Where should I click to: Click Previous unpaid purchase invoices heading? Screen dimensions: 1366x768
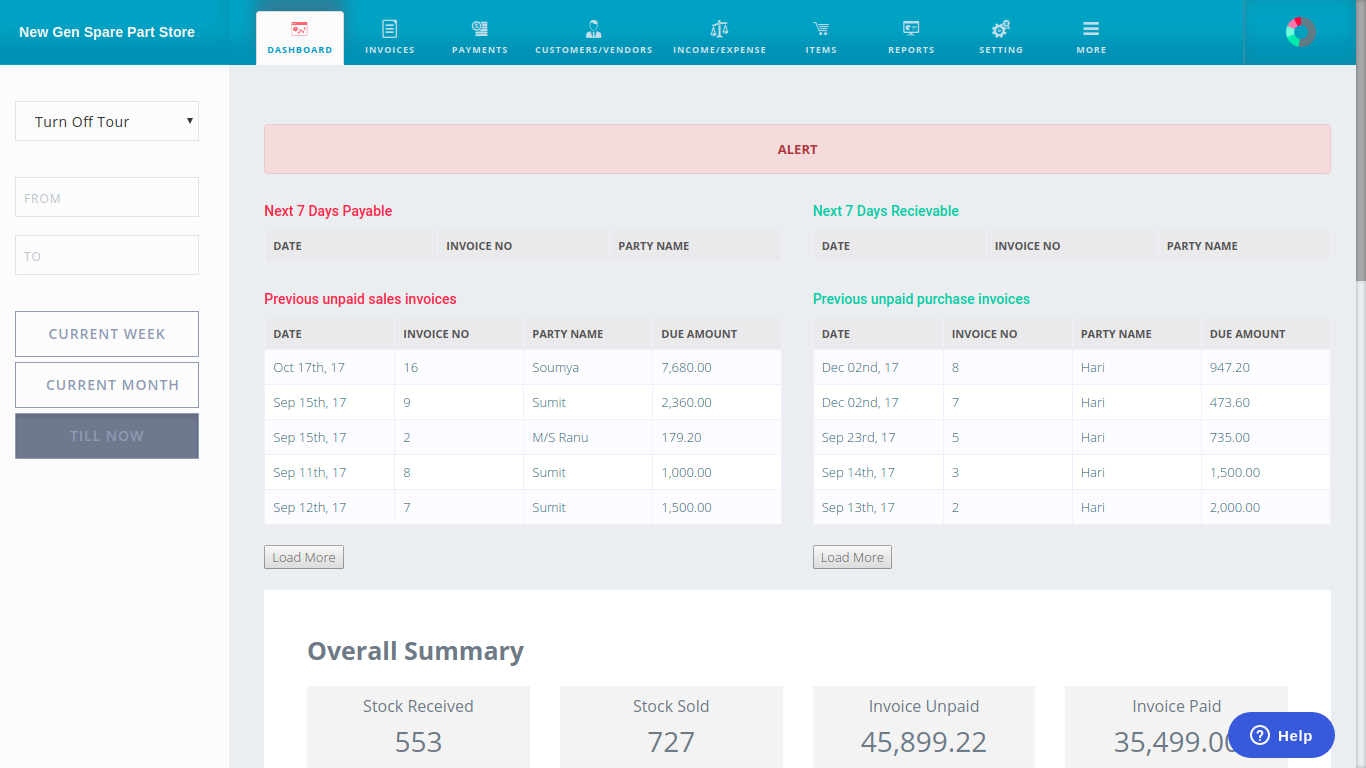coord(921,299)
